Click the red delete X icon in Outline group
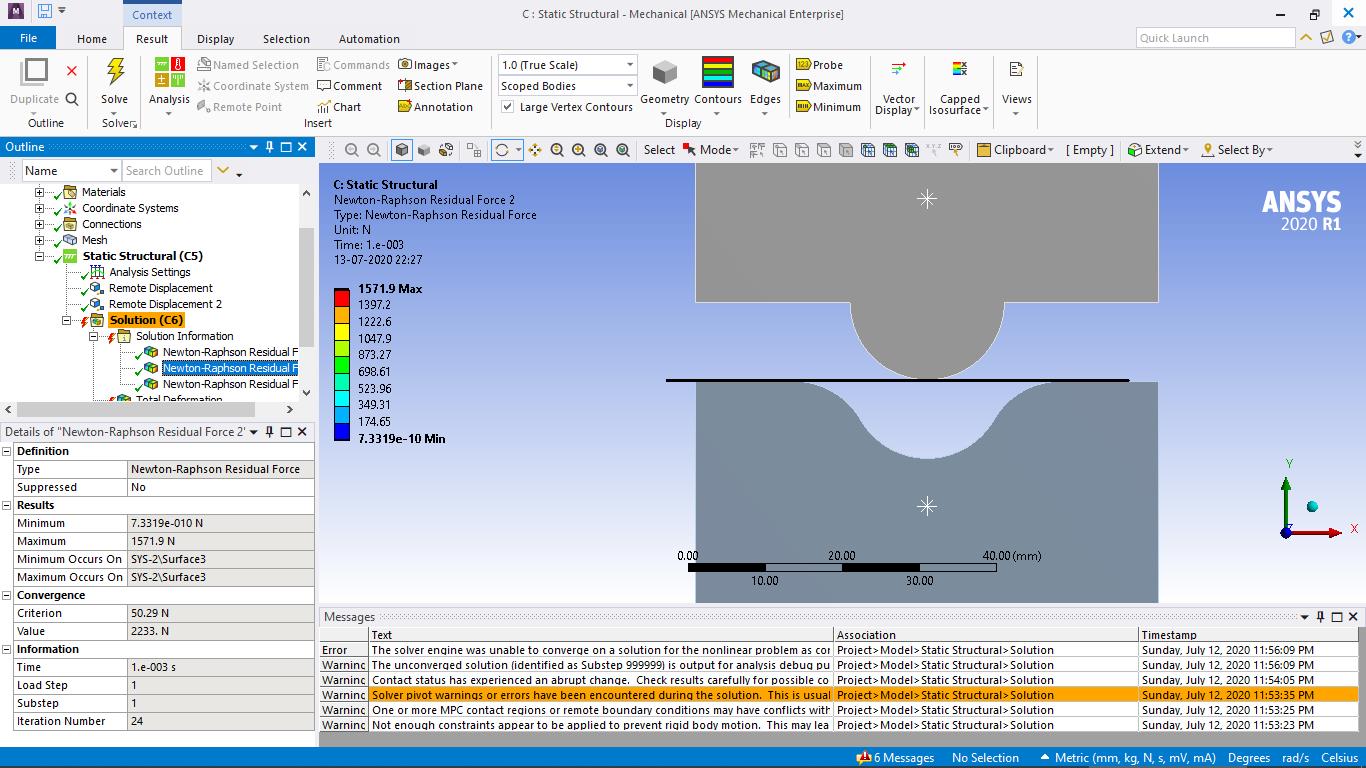The height and width of the screenshot is (768, 1366). (72, 71)
